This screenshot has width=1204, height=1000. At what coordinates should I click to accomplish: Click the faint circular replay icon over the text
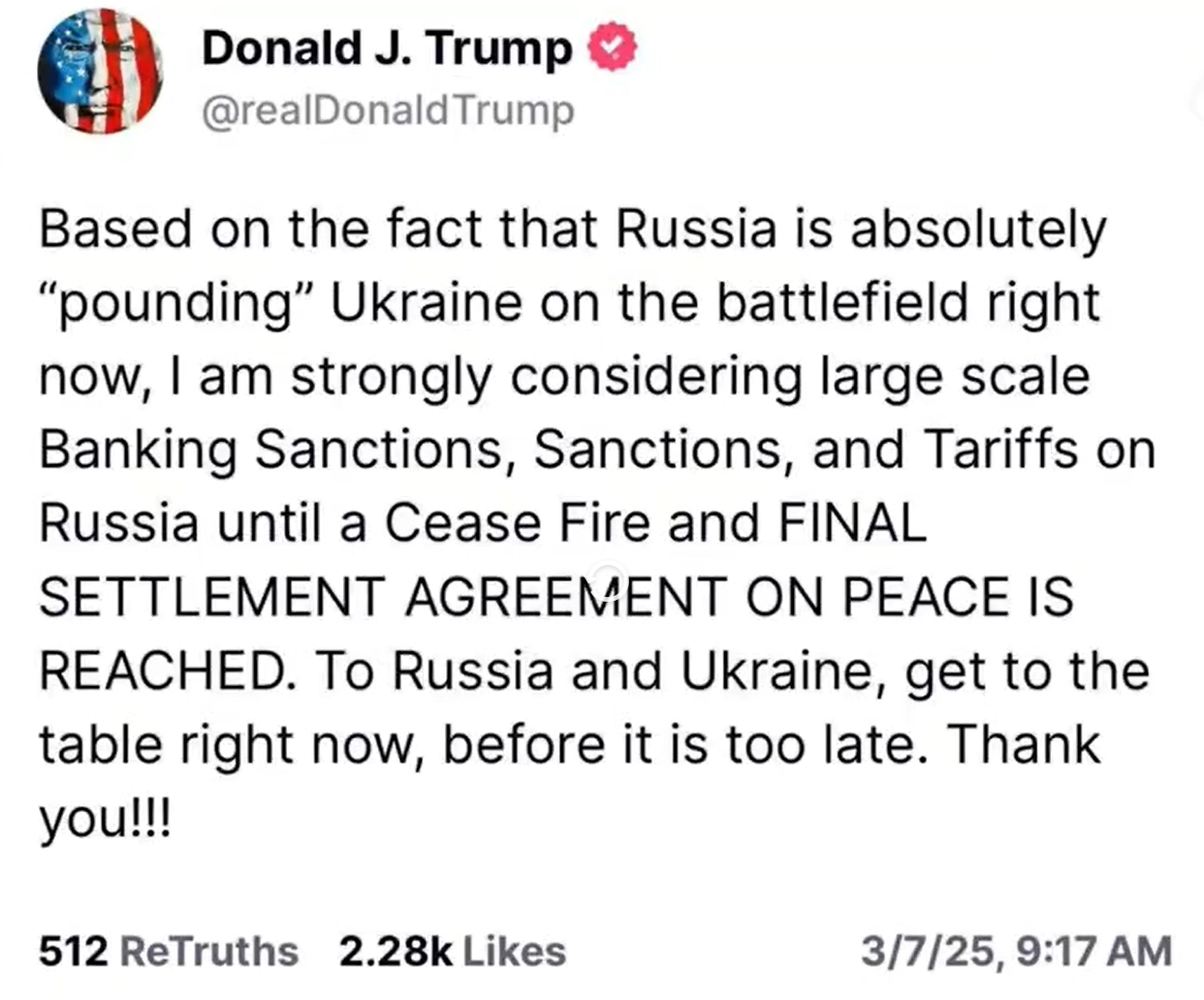coord(608,578)
